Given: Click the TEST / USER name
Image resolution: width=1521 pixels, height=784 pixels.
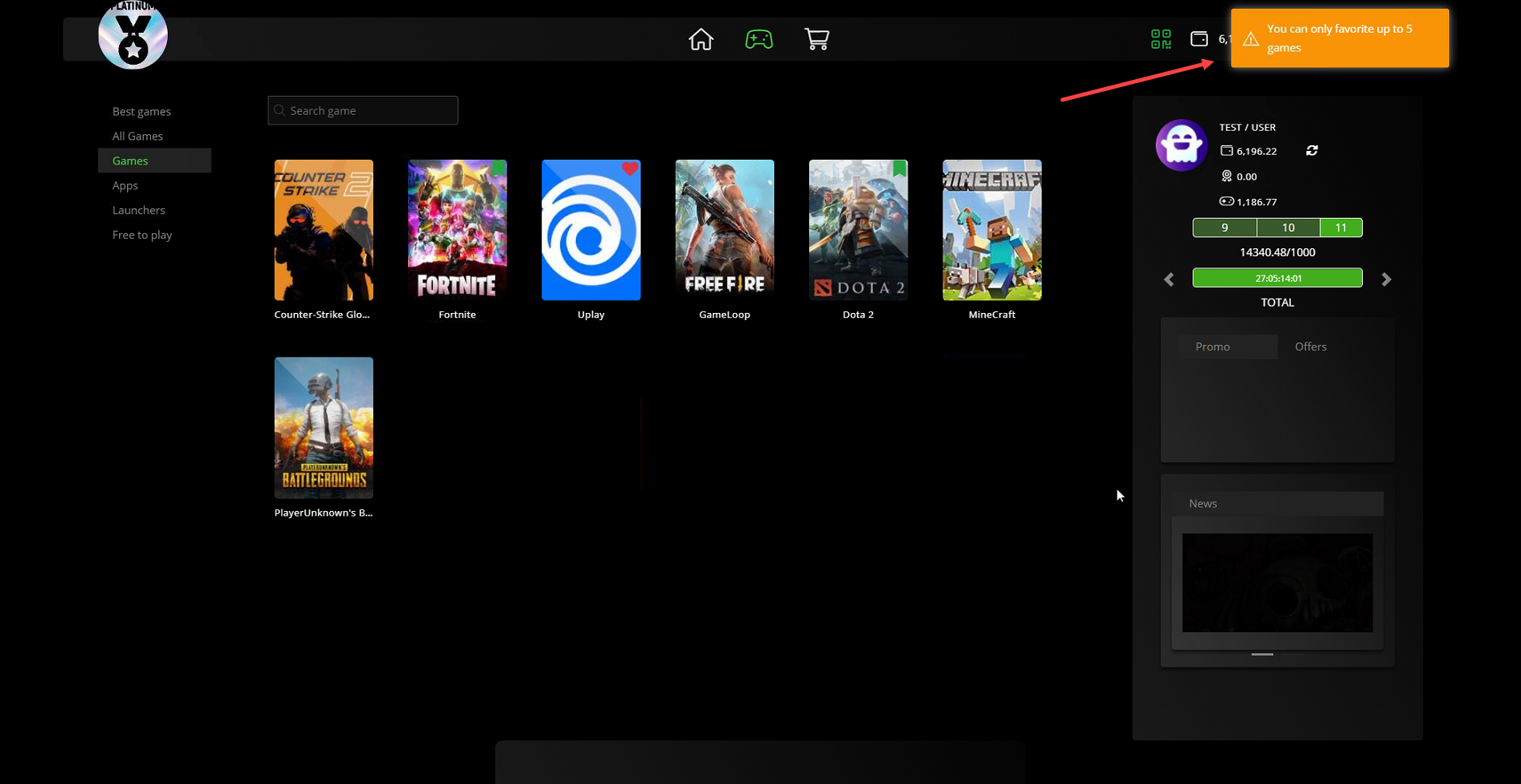Looking at the screenshot, I should click(1247, 127).
